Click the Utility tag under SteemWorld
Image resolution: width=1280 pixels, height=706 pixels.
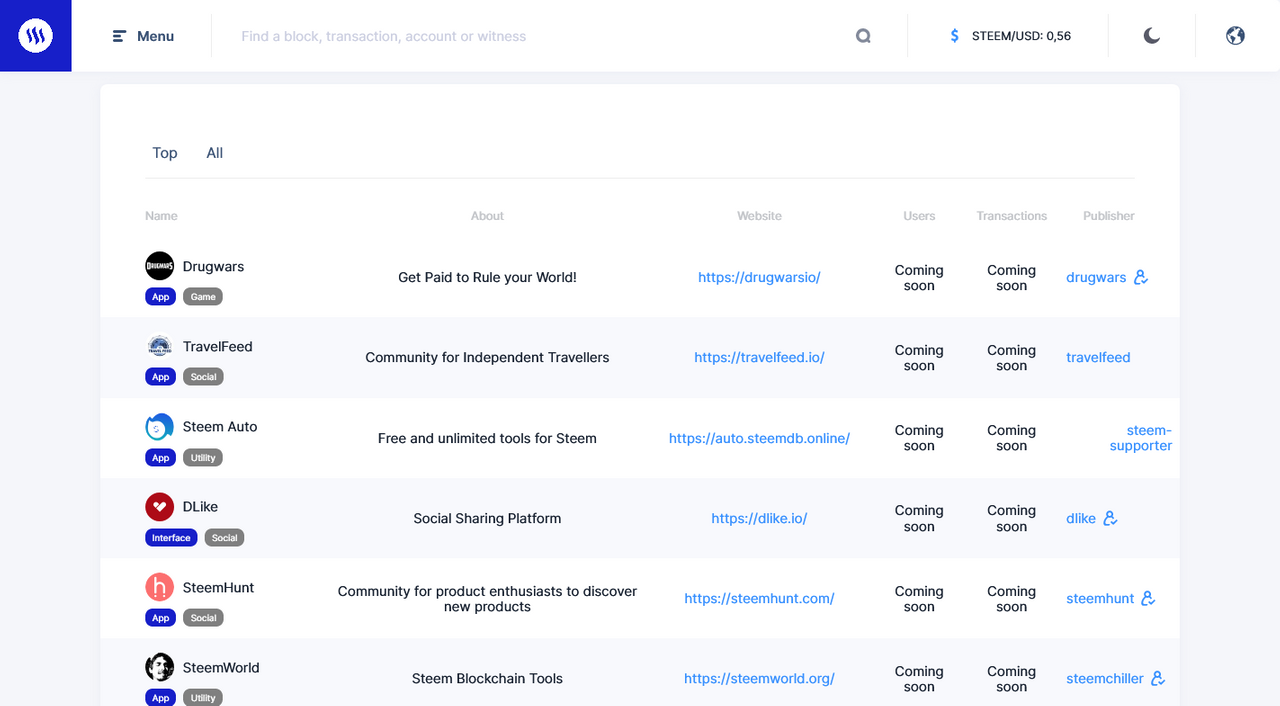(x=203, y=698)
